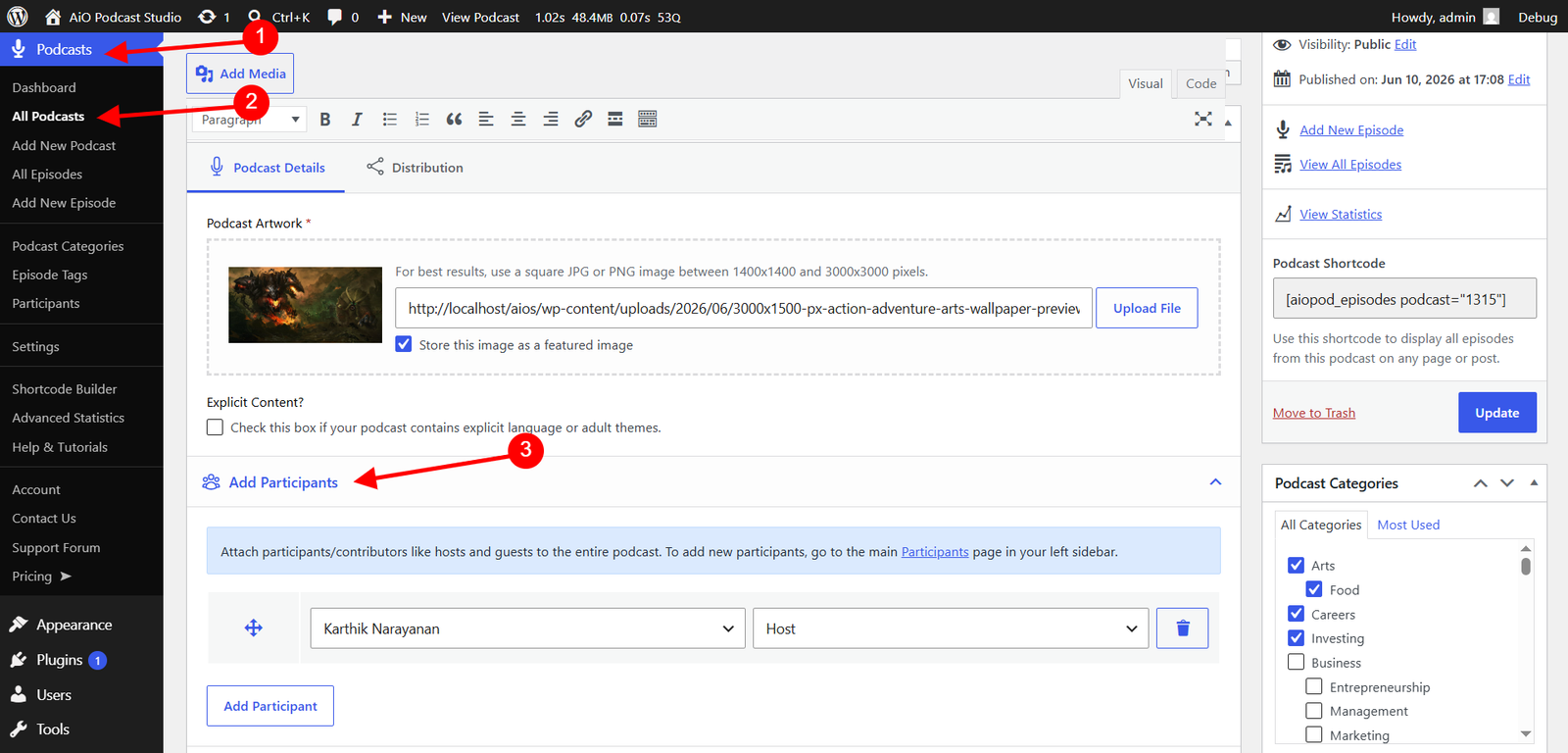
Task: Click the move handle for participant row
Action: [254, 627]
